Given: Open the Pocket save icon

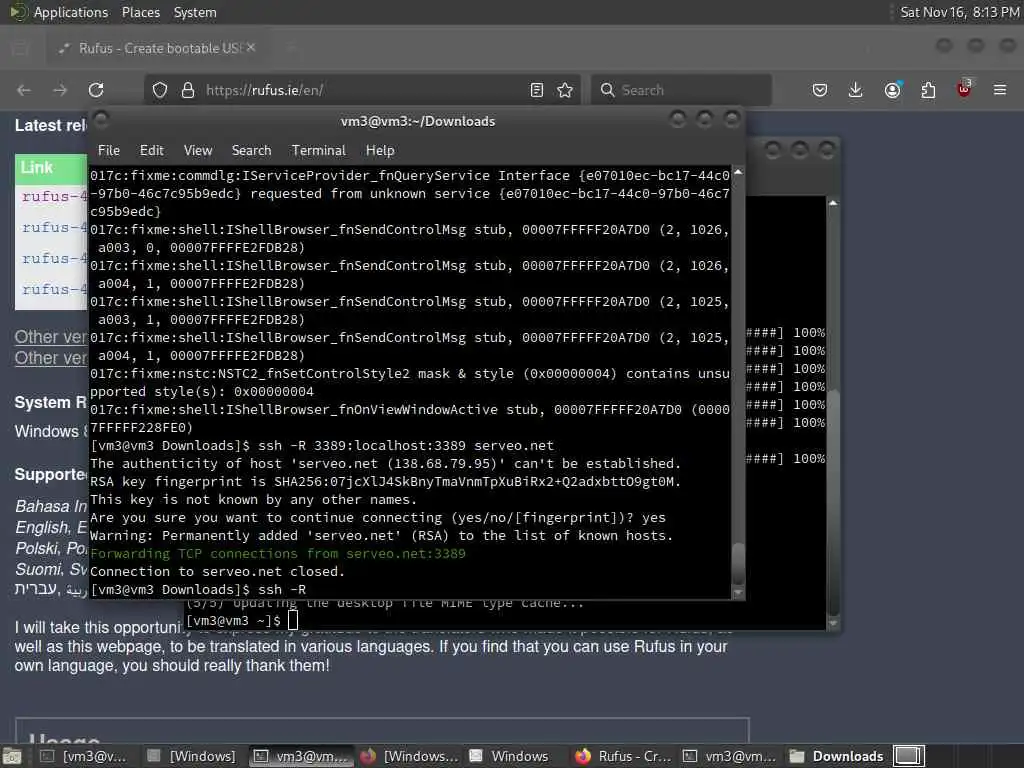Looking at the screenshot, I should [820, 90].
